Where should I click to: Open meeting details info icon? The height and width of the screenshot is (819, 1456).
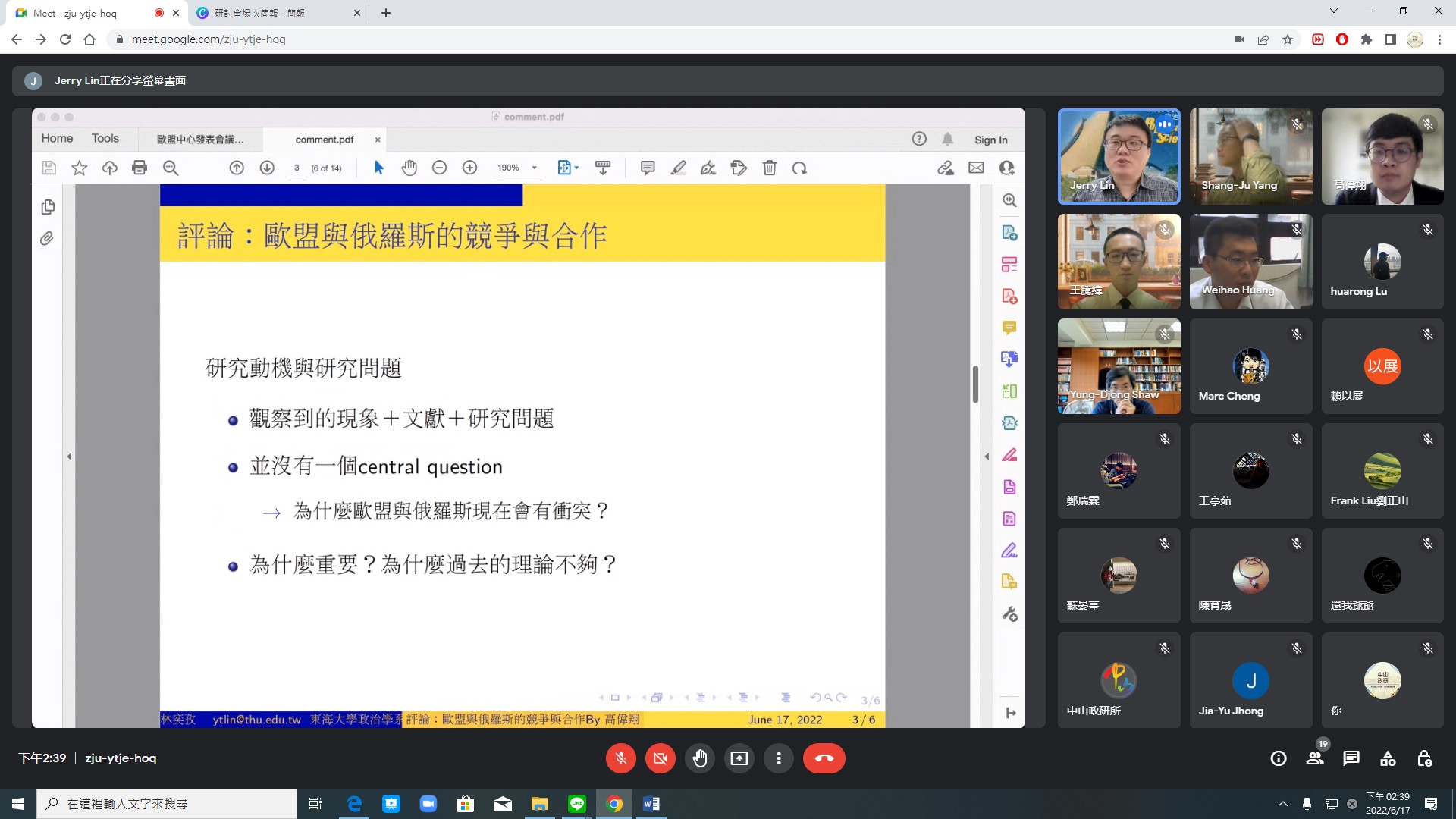pos(1279,758)
